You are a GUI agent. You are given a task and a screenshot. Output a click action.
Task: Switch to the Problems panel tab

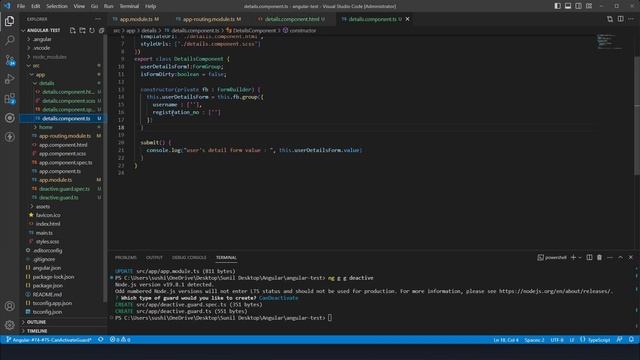tap(125, 258)
